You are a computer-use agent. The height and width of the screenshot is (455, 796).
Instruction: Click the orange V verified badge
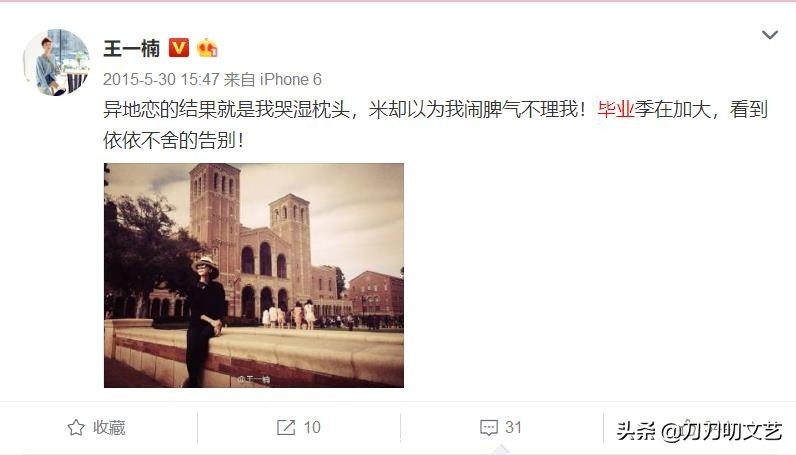179,48
